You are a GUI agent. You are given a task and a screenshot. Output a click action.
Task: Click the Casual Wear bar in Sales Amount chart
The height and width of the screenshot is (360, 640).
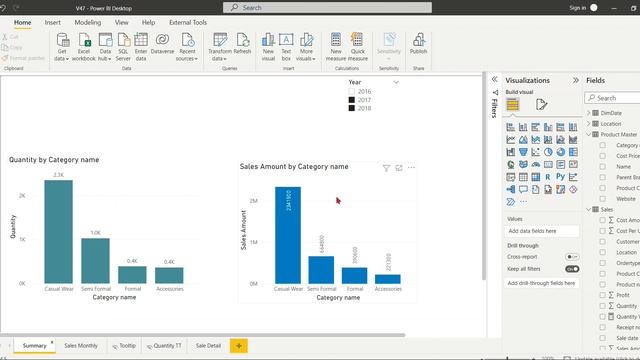[x=288, y=235]
